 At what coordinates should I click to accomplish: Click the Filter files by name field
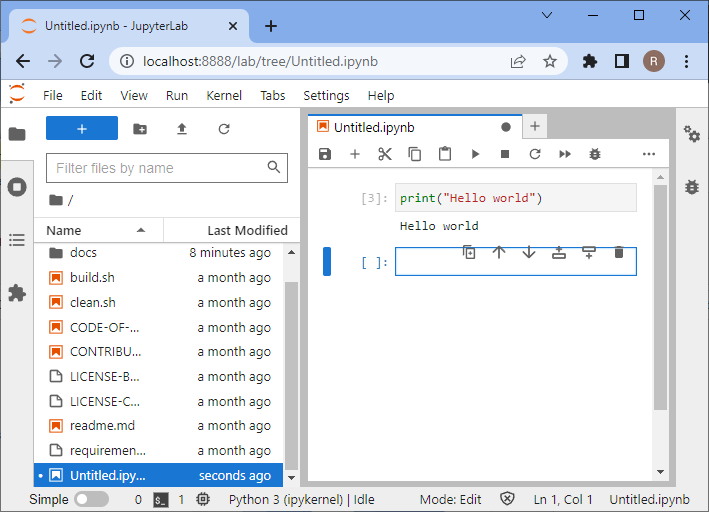coord(158,168)
